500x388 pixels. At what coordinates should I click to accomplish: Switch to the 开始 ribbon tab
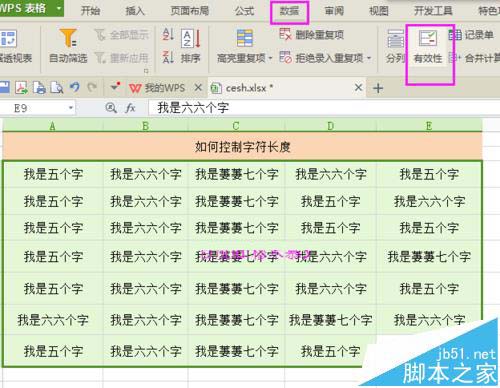90,11
